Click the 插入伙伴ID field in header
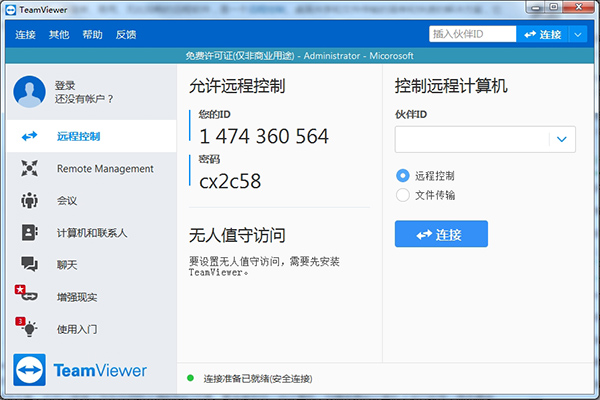The image size is (600, 400). point(473,34)
